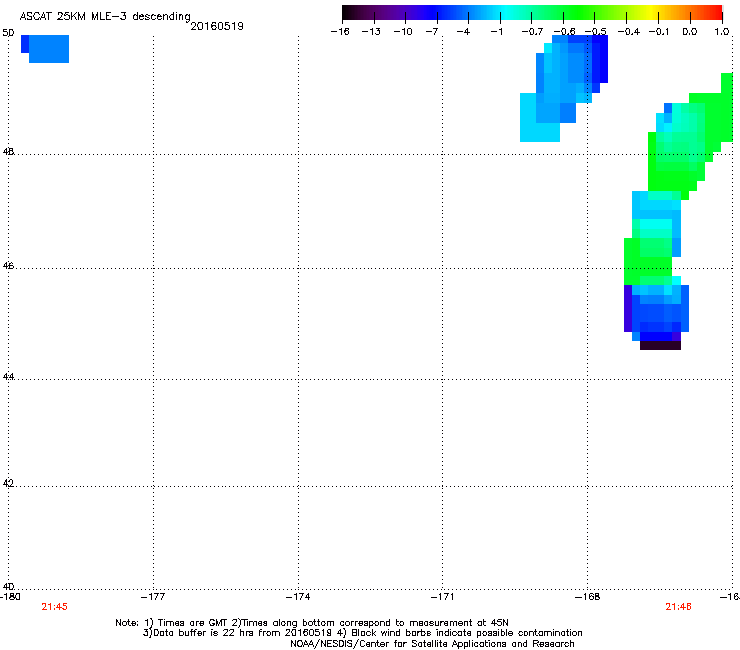Click the dark black data strip near 44.5N
740x650 pixels.
coord(660,346)
